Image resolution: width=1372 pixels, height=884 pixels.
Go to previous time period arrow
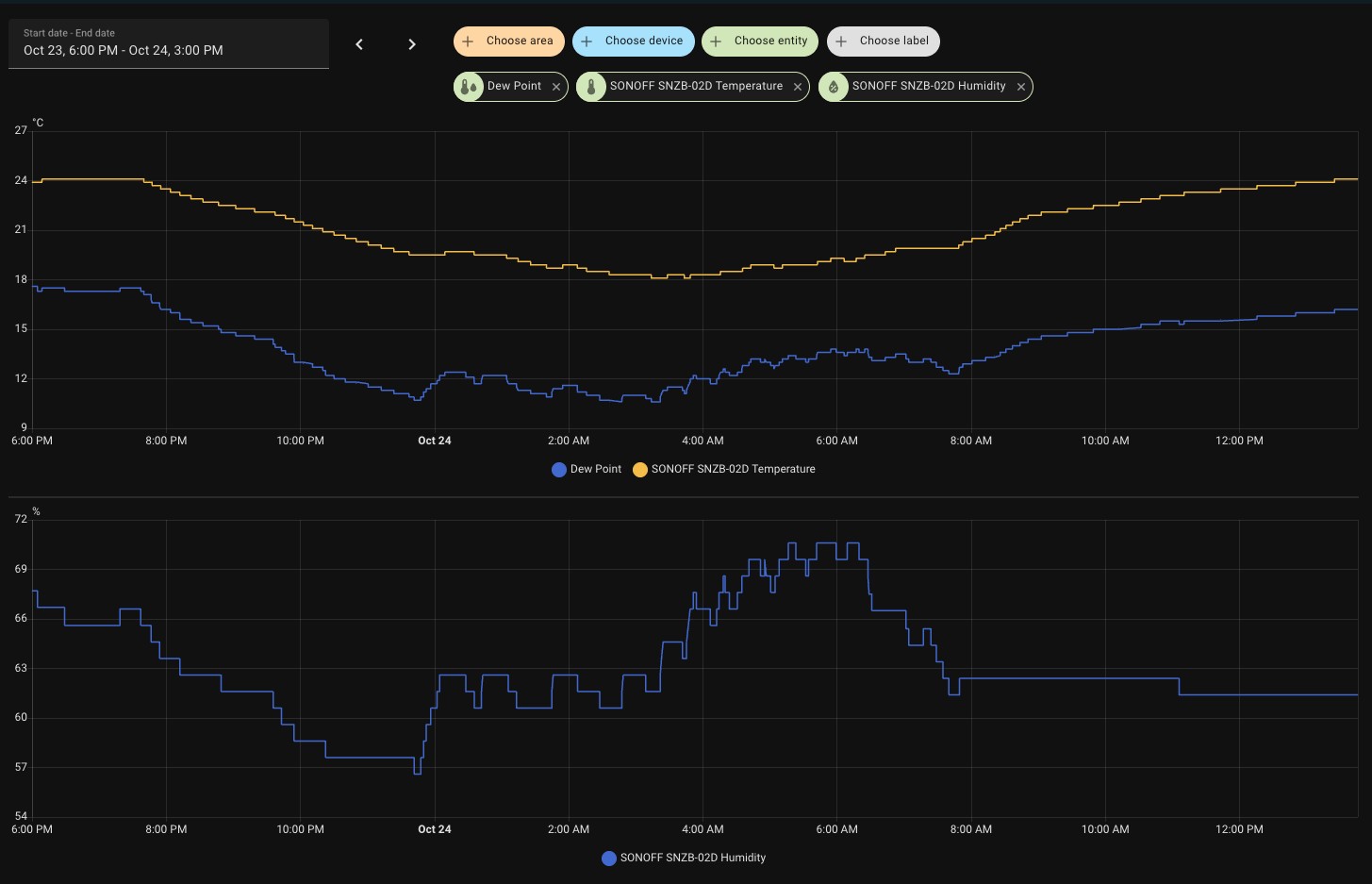359,44
